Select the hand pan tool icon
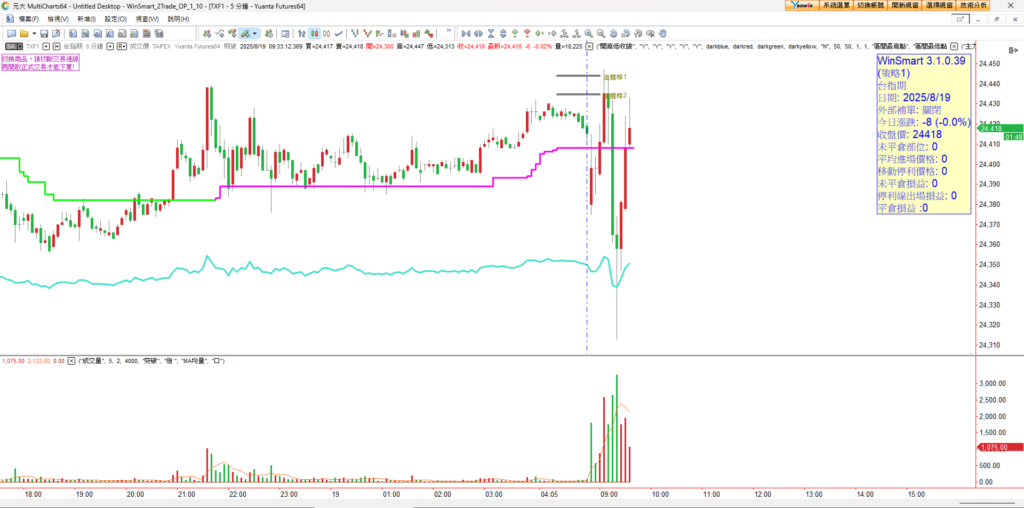The image size is (1024, 508). coord(663,33)
